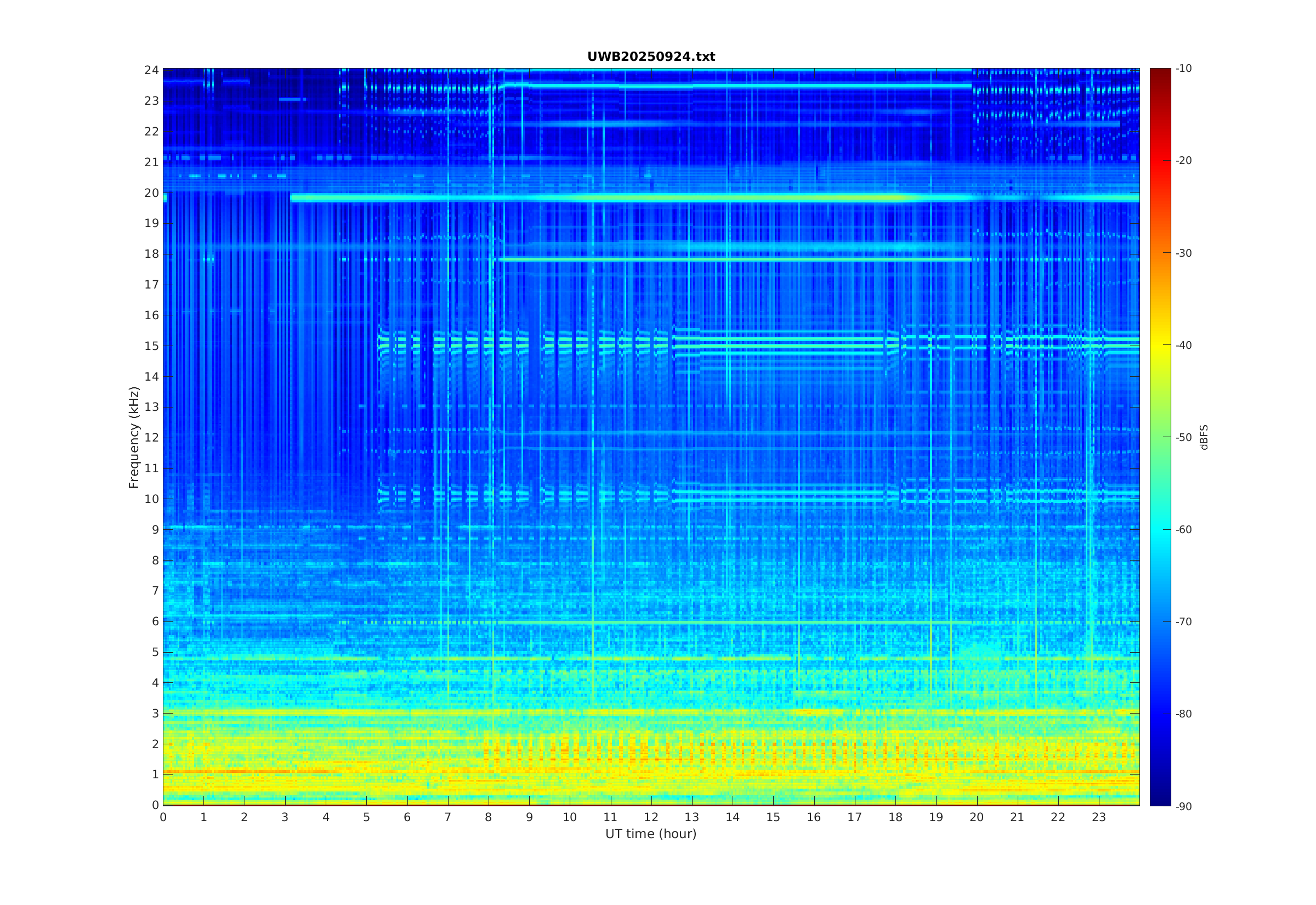Image resolution: width=1316 pixels, height=905 pixels.
Task: Click x-axis tick label 12
Action: [x=651, y=817]
